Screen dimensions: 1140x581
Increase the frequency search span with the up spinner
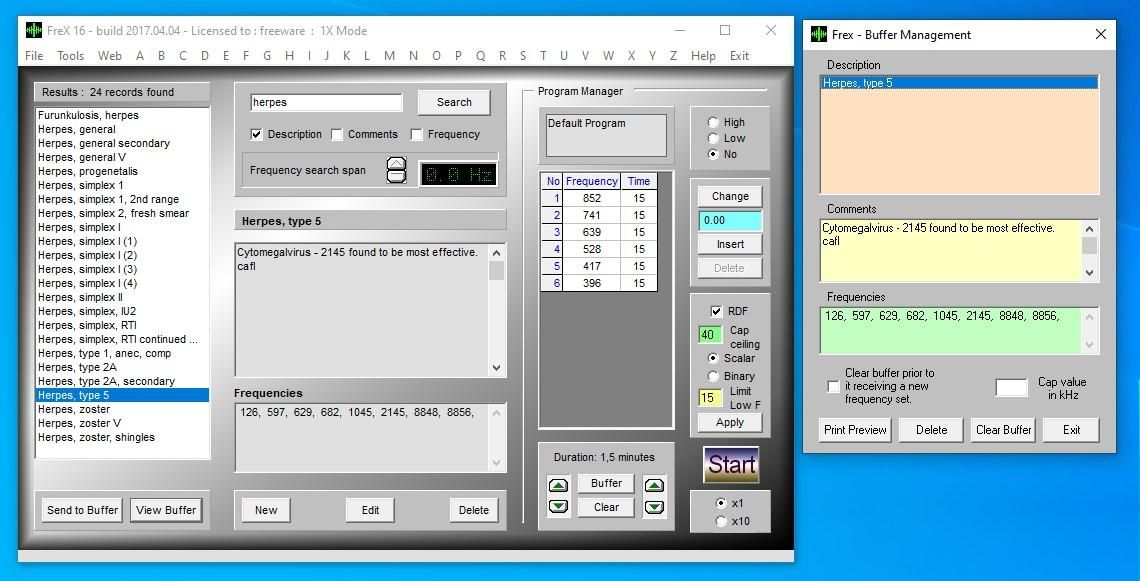(396, 163)
